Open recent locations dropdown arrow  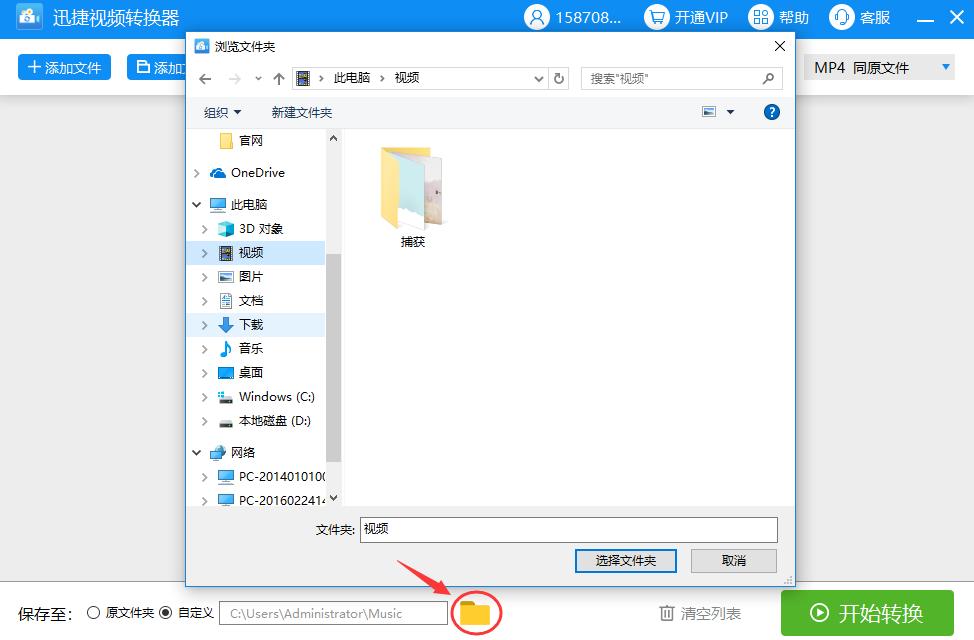tap(258, 79)
